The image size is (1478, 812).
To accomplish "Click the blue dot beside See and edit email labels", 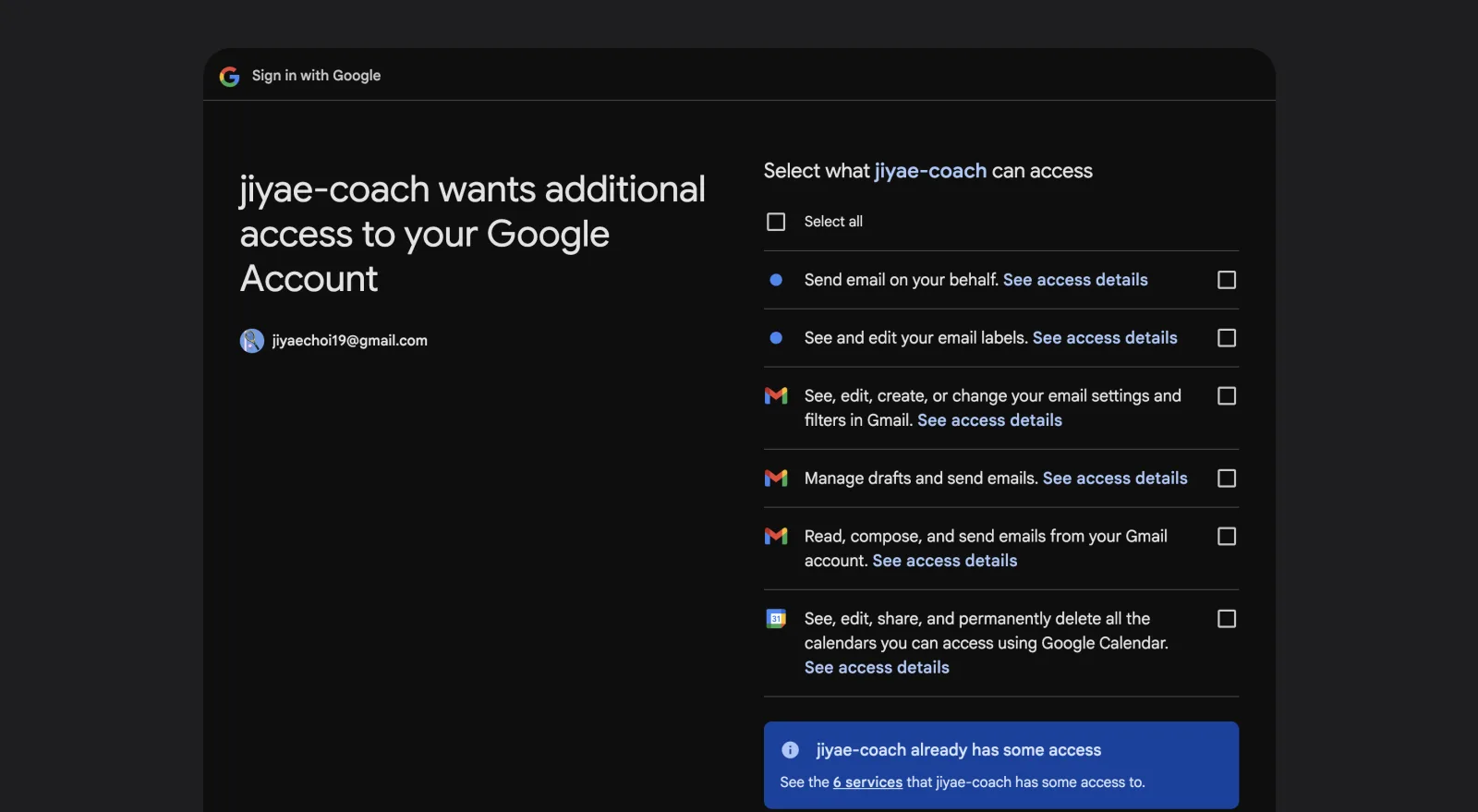I will click(x=776, y=338).
